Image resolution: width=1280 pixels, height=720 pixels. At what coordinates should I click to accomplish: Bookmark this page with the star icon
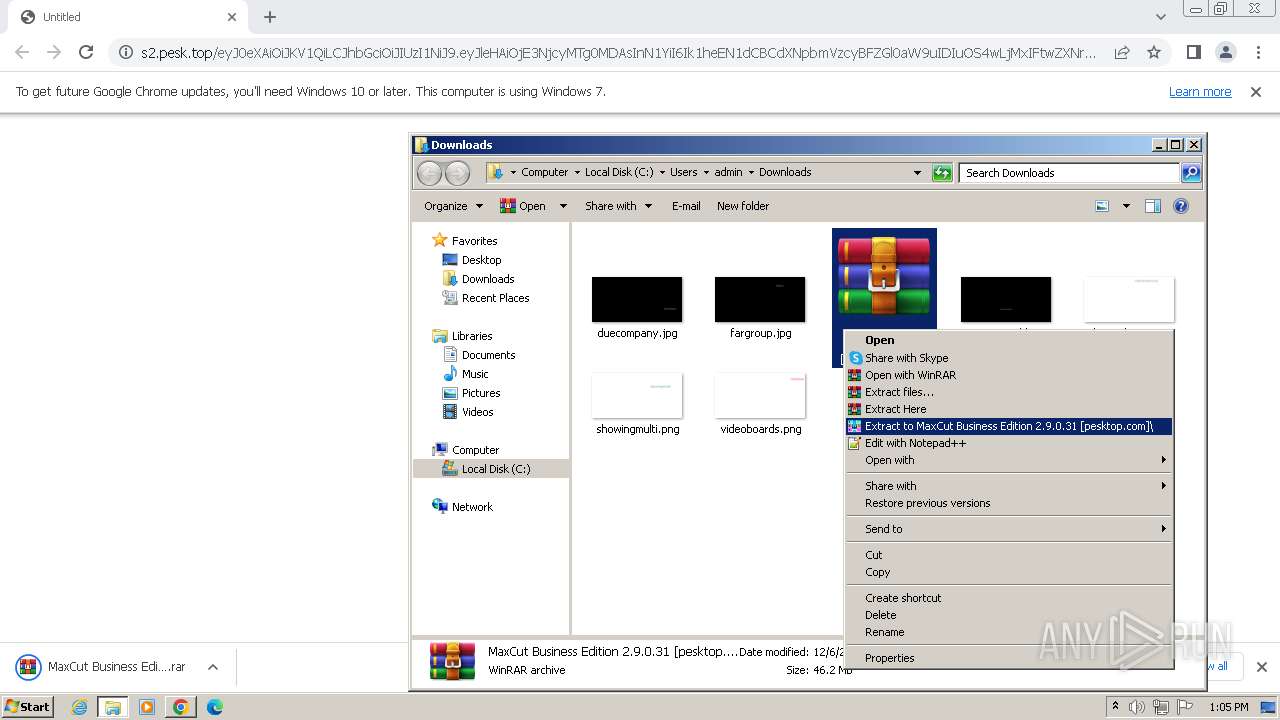1154,52
